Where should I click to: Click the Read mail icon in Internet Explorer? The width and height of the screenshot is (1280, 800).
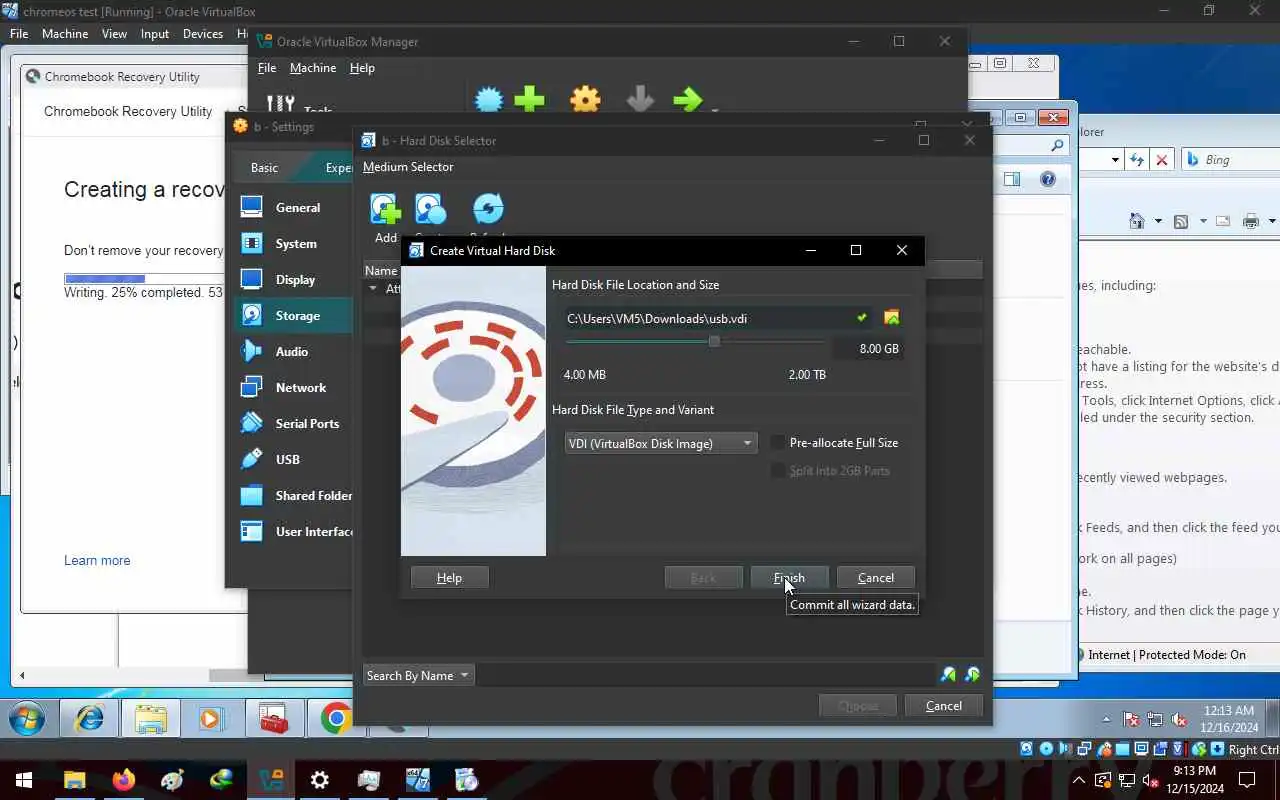click(x=1223, y=221)
